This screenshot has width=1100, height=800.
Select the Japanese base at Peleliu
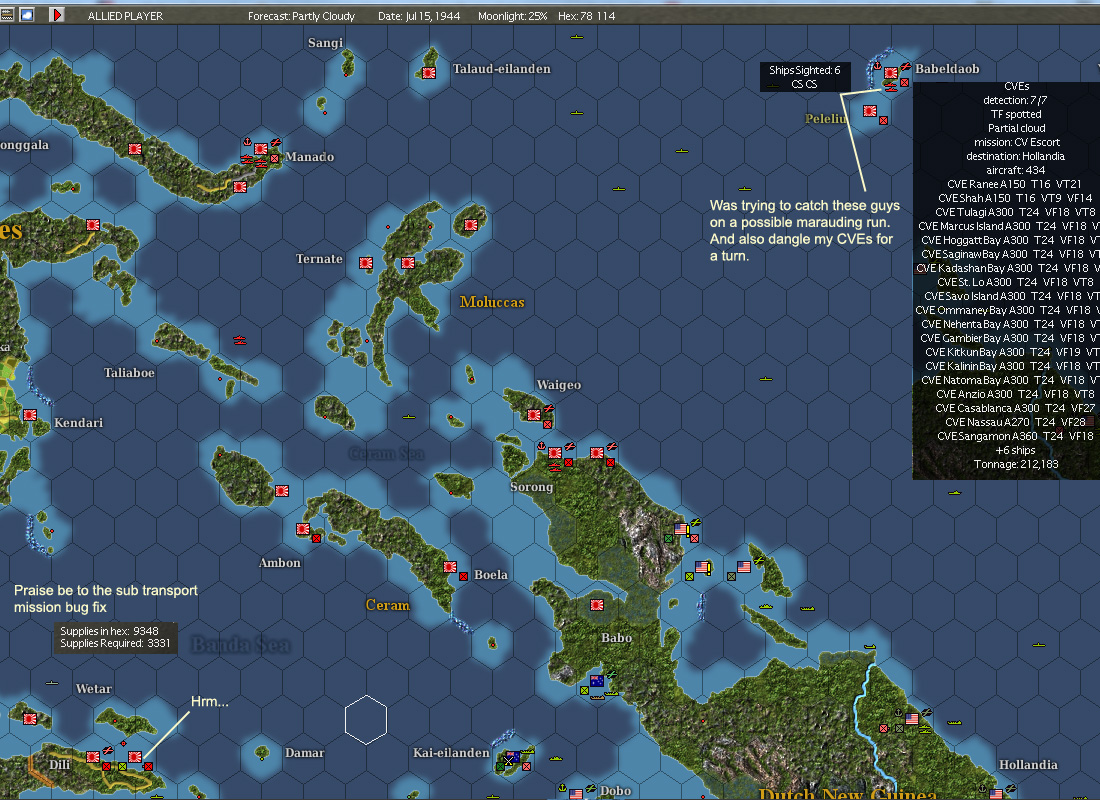[870, 111]
